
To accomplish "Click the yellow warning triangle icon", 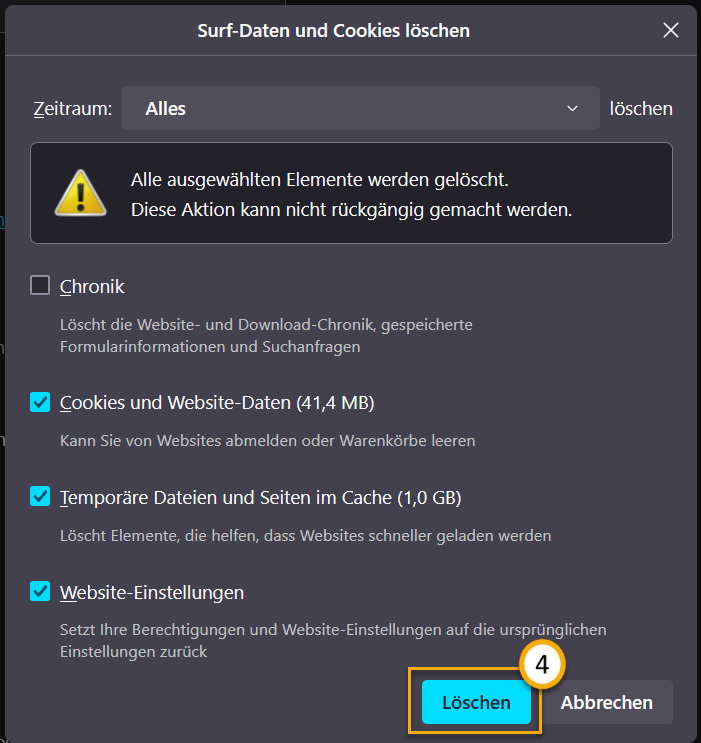I will tap(81, 192).
